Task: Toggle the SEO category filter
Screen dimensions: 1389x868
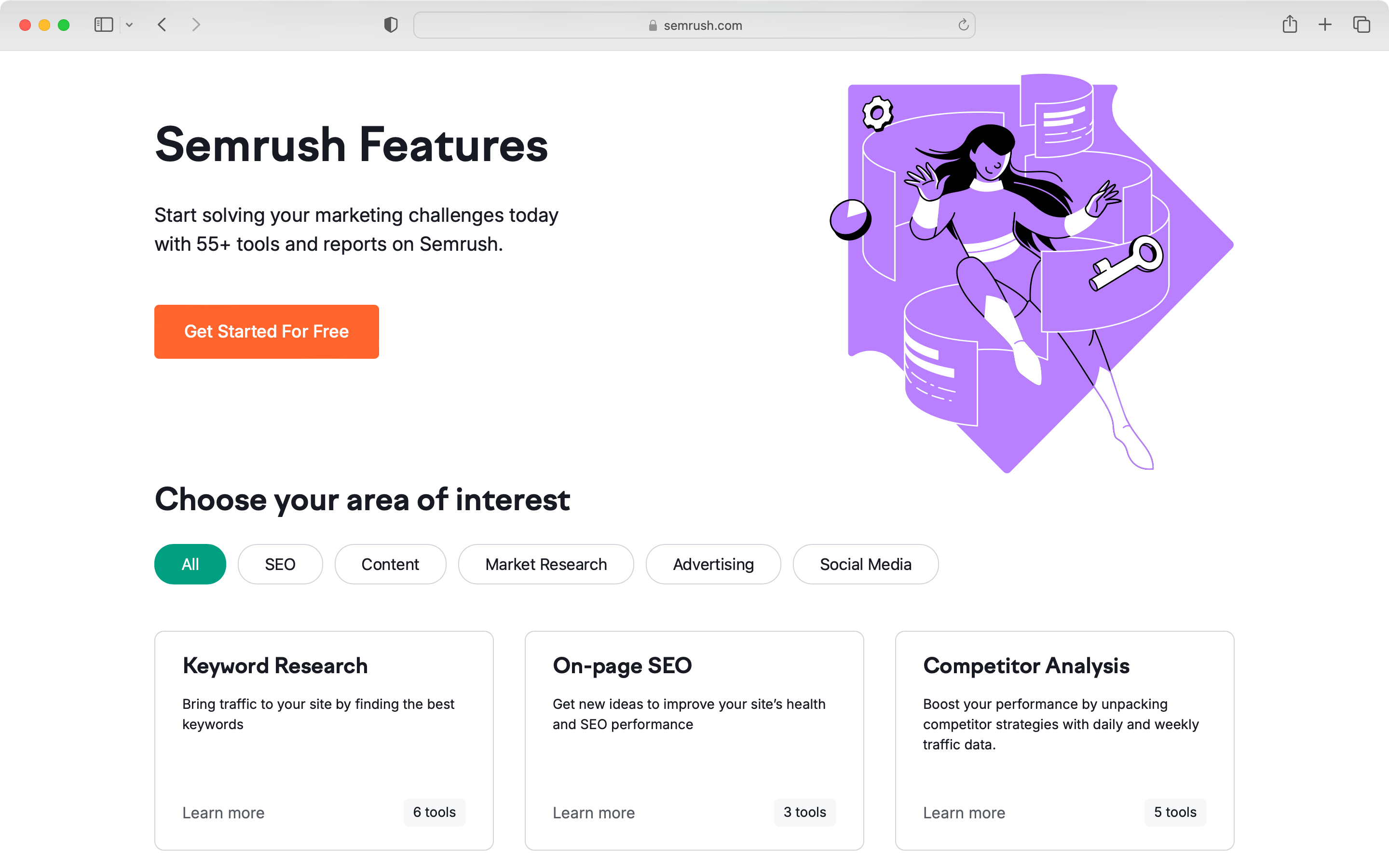Action: pos(279,564)
